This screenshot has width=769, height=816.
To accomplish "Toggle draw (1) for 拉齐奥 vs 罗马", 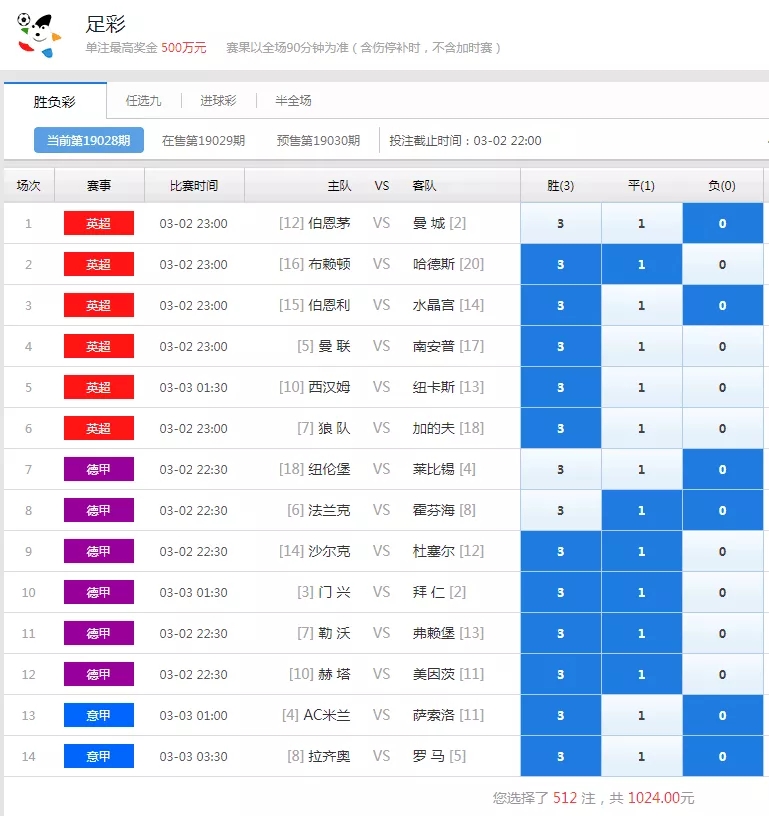I will pyautogui.click(x=642, y=757).
